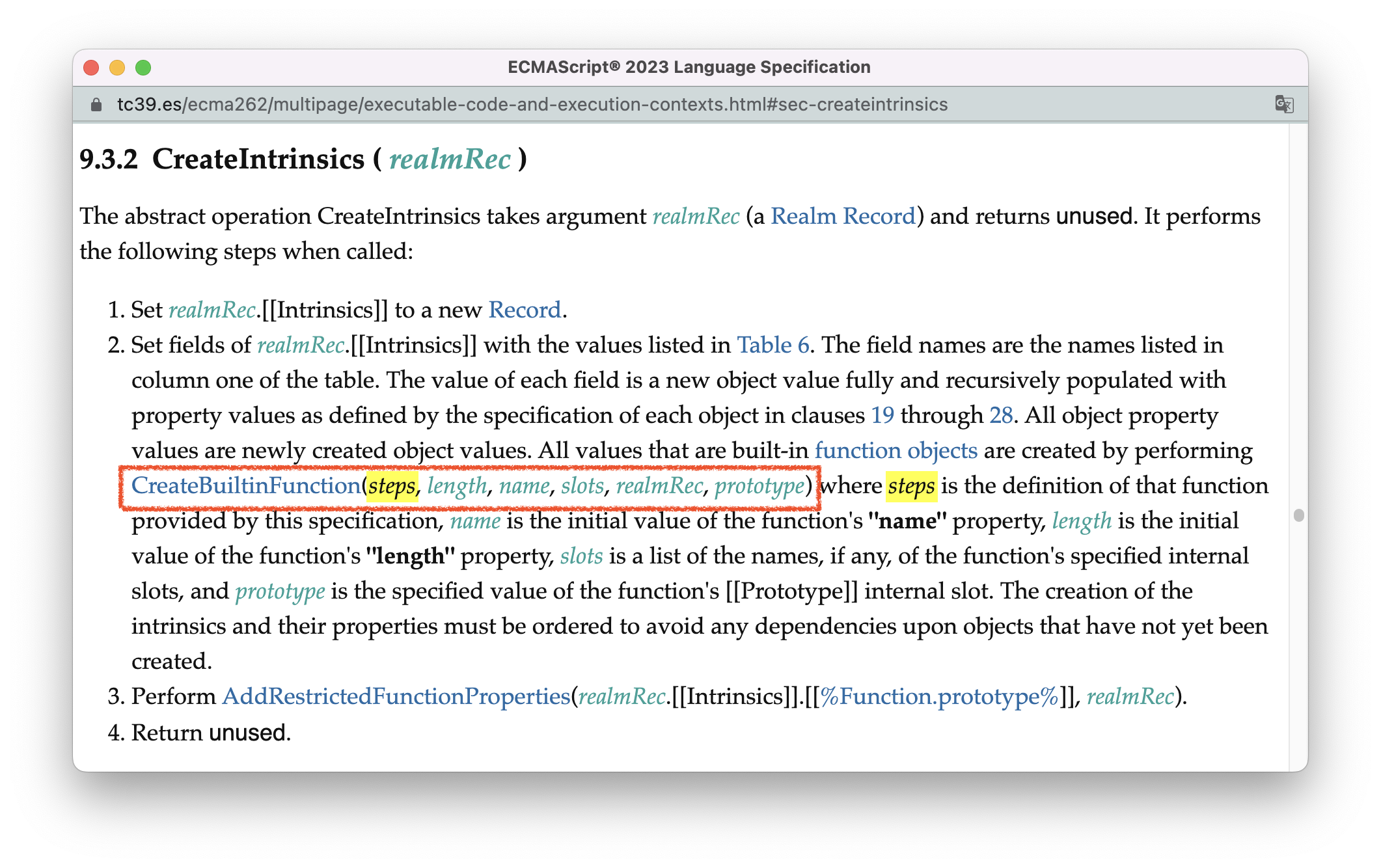Click the slots variable before 'is a list'
1381x868 pixels.
tap(582, 556)
